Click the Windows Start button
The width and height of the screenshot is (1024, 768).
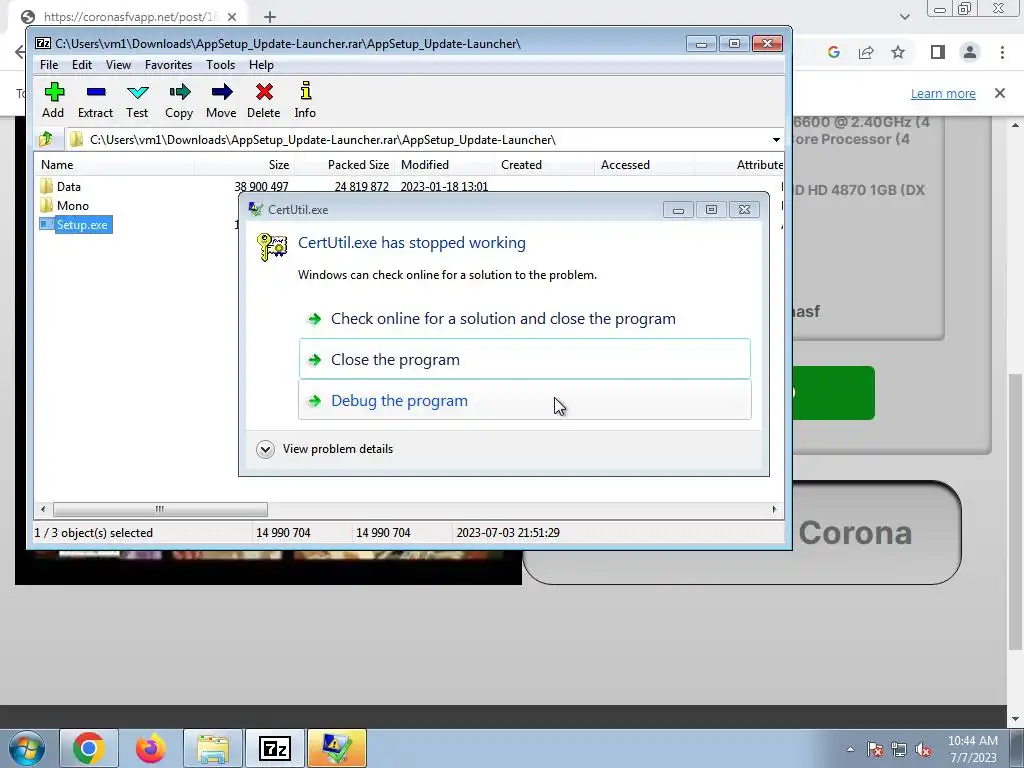click(26, 748)
